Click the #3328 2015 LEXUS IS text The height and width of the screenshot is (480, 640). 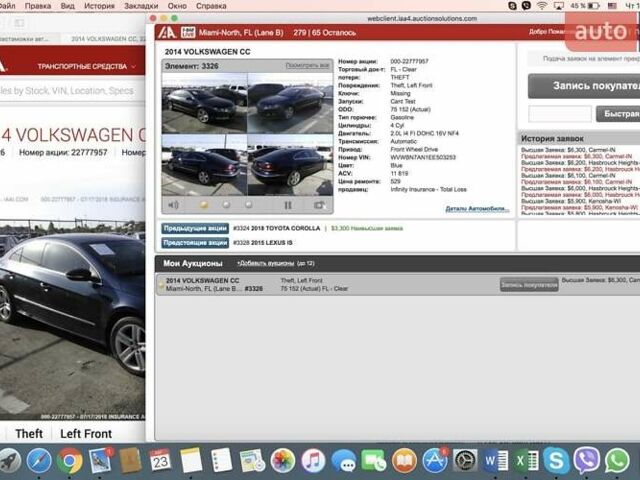point(262,242)
